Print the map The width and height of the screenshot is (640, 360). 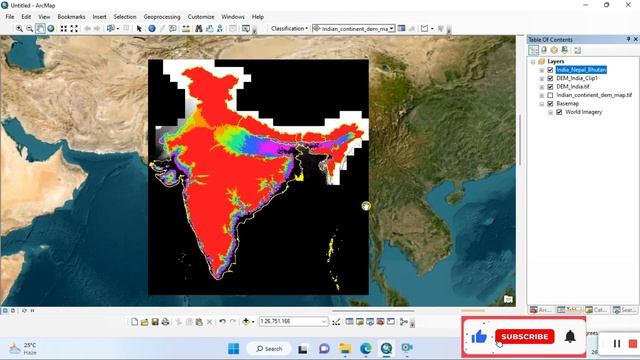pos(165,322)
